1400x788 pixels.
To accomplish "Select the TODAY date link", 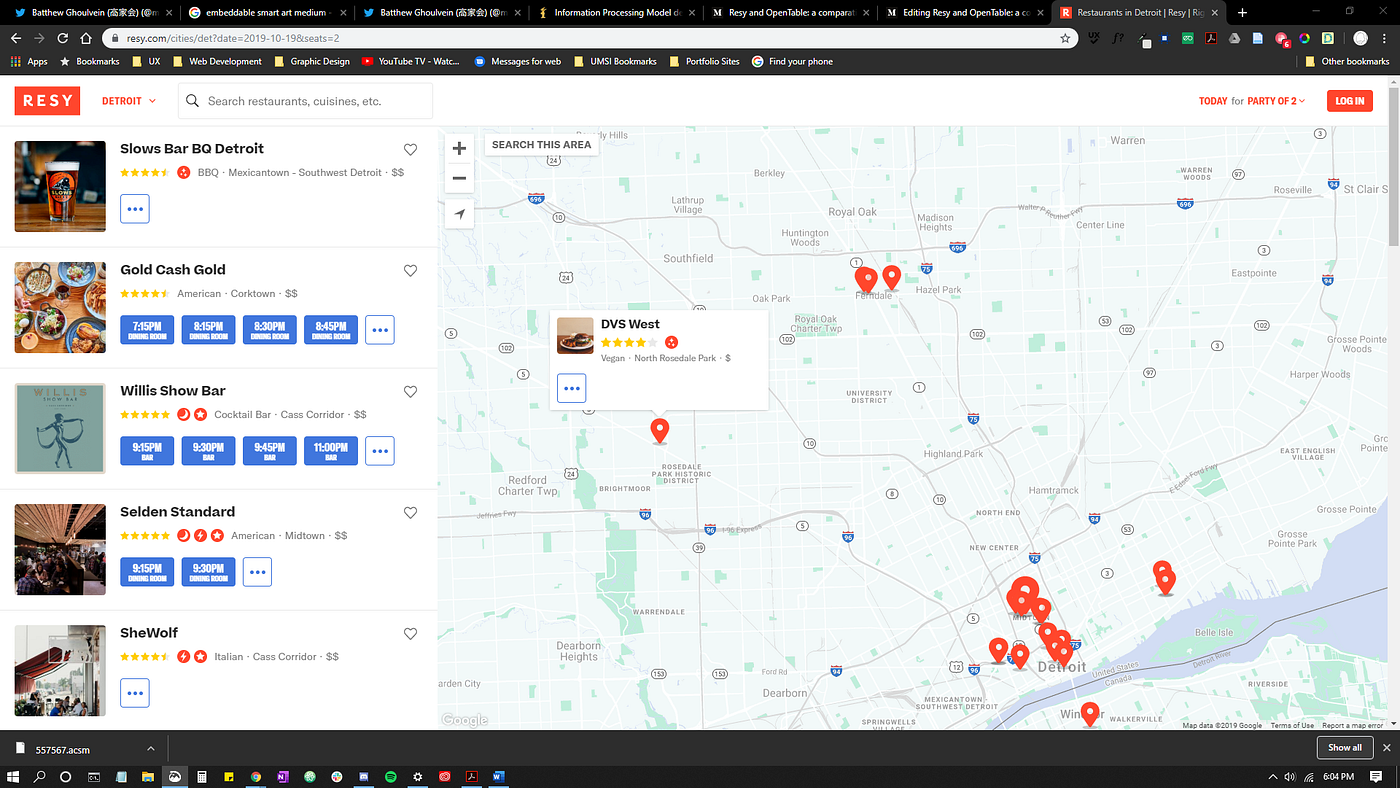I will pyautogui.click(x=1213, y=101).
